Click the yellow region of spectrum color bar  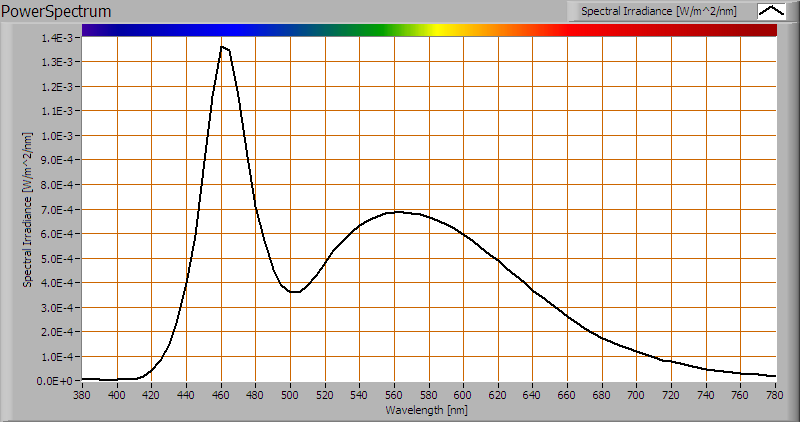(440, 30)
